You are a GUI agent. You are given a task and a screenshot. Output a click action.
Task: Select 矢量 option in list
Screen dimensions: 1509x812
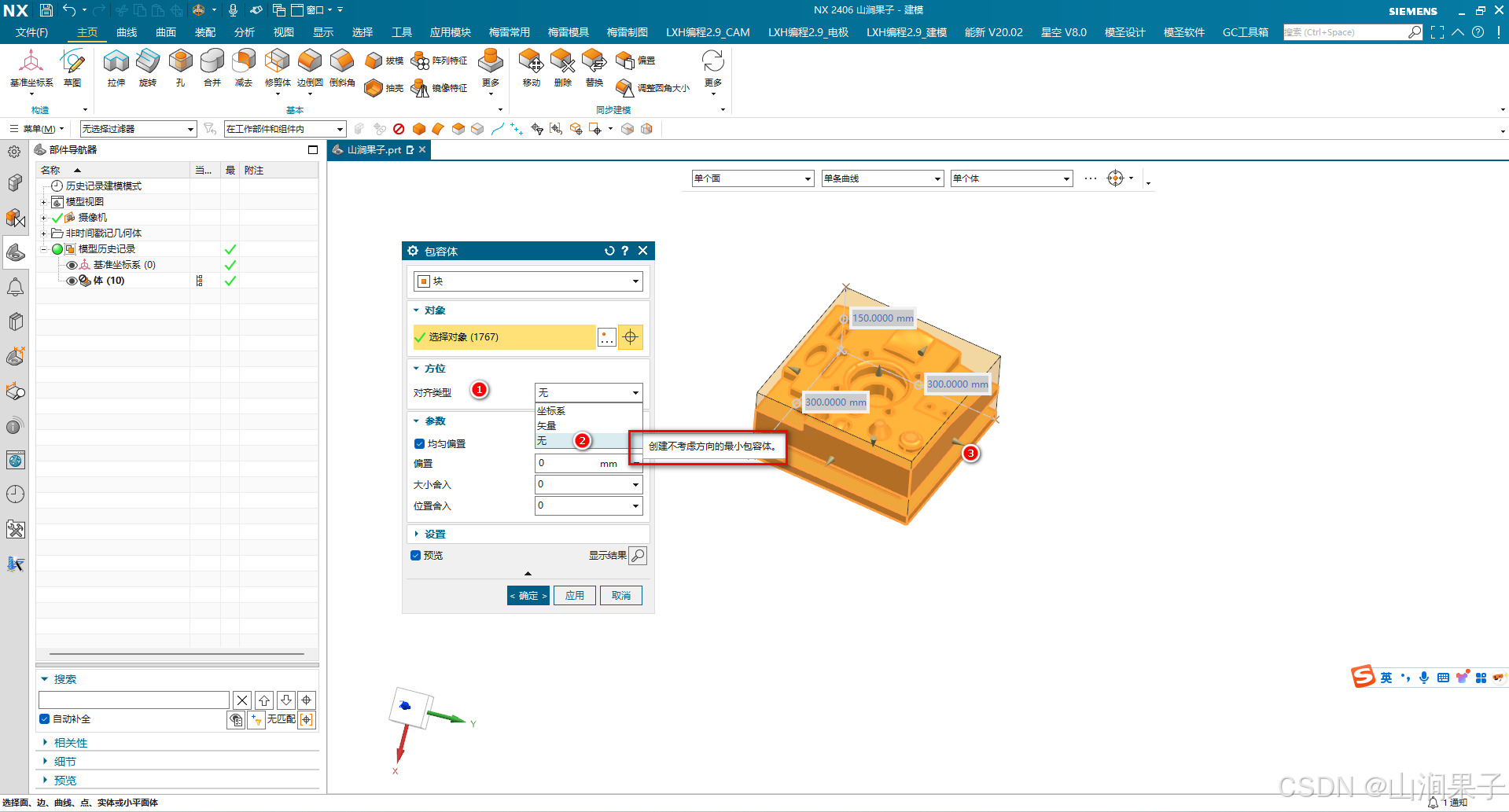tap(588, 426)
